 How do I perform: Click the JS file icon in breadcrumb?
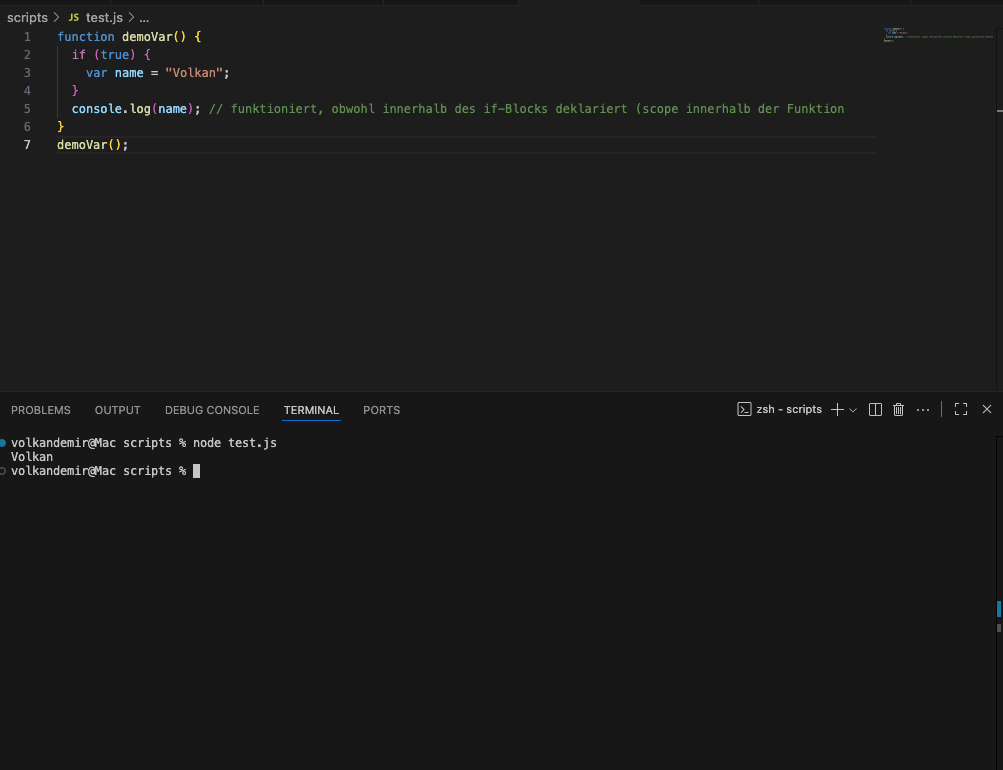point(74,18)
